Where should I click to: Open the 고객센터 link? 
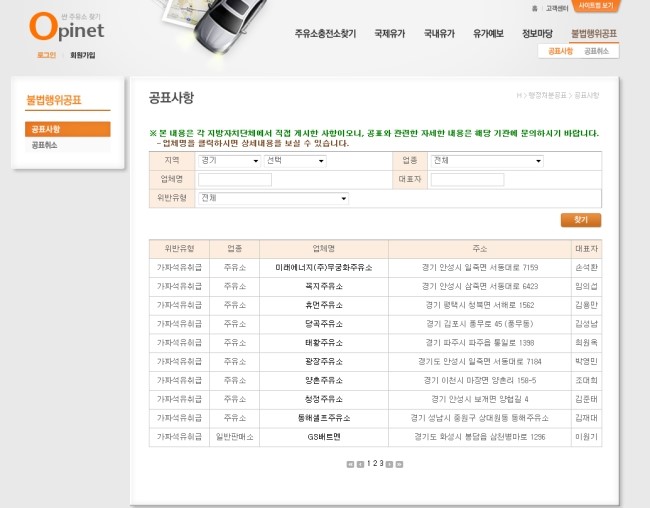[557, 8]
